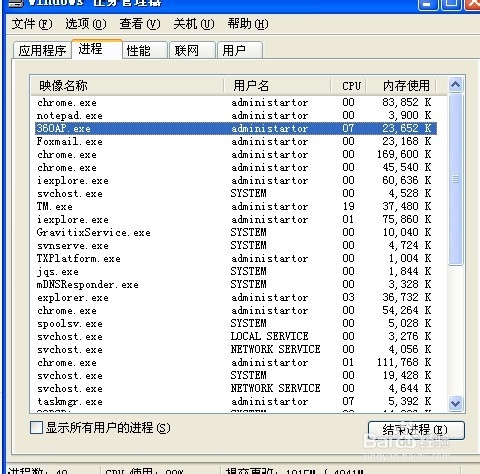Select the taskmgr.exe process row
This screenshot has height=474, width=480.
[236, 401]
